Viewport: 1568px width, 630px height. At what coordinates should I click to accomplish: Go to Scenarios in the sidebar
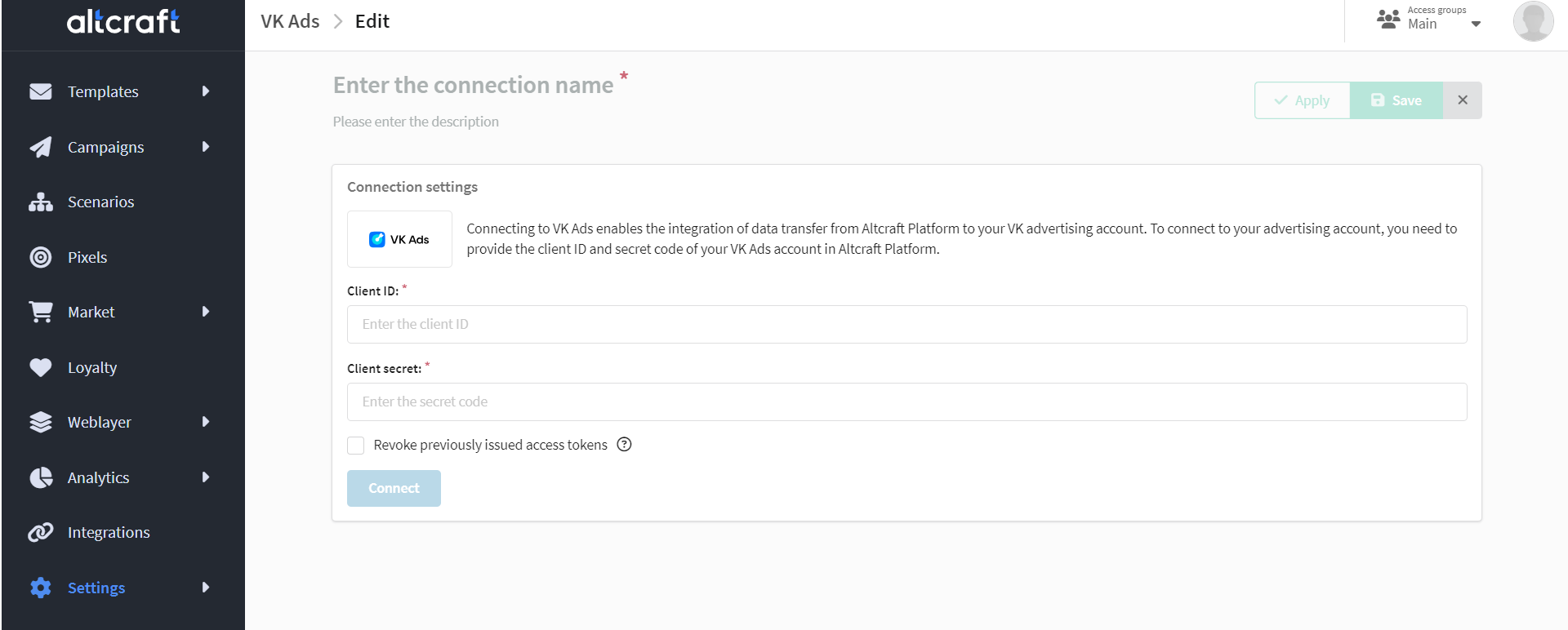point(101,202)
